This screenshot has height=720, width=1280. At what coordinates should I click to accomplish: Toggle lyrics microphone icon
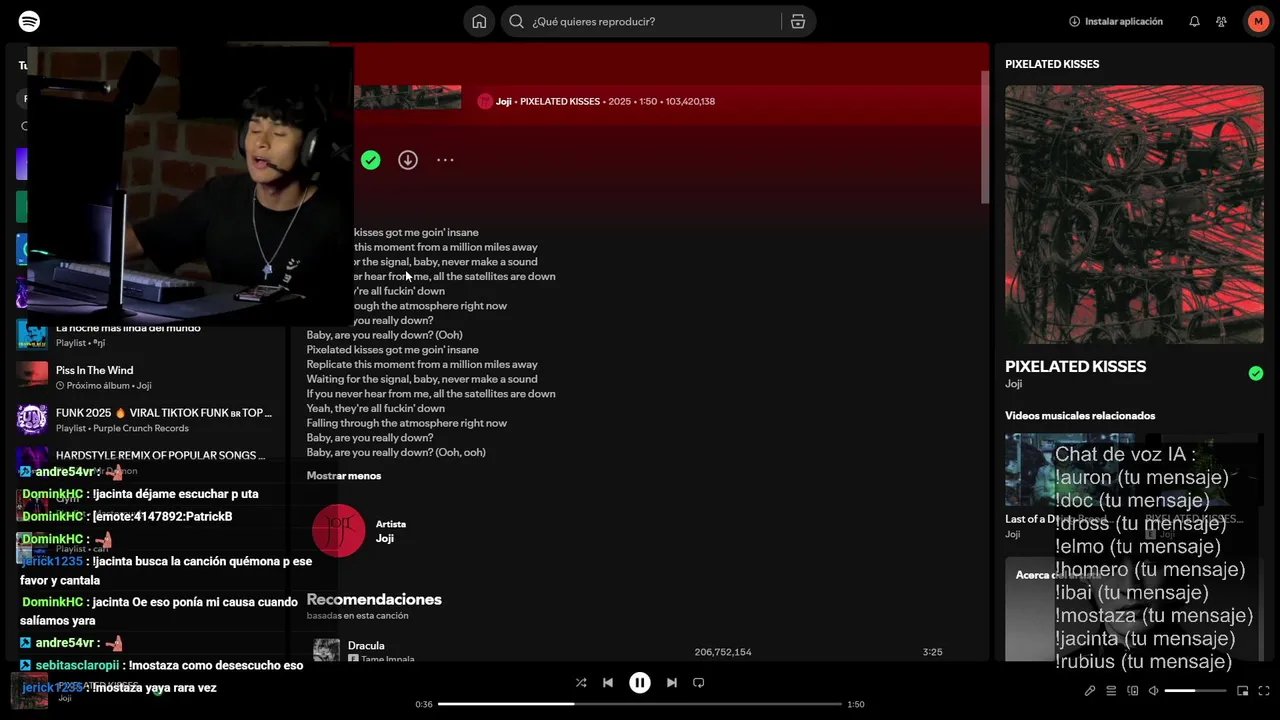(1090, 690)
